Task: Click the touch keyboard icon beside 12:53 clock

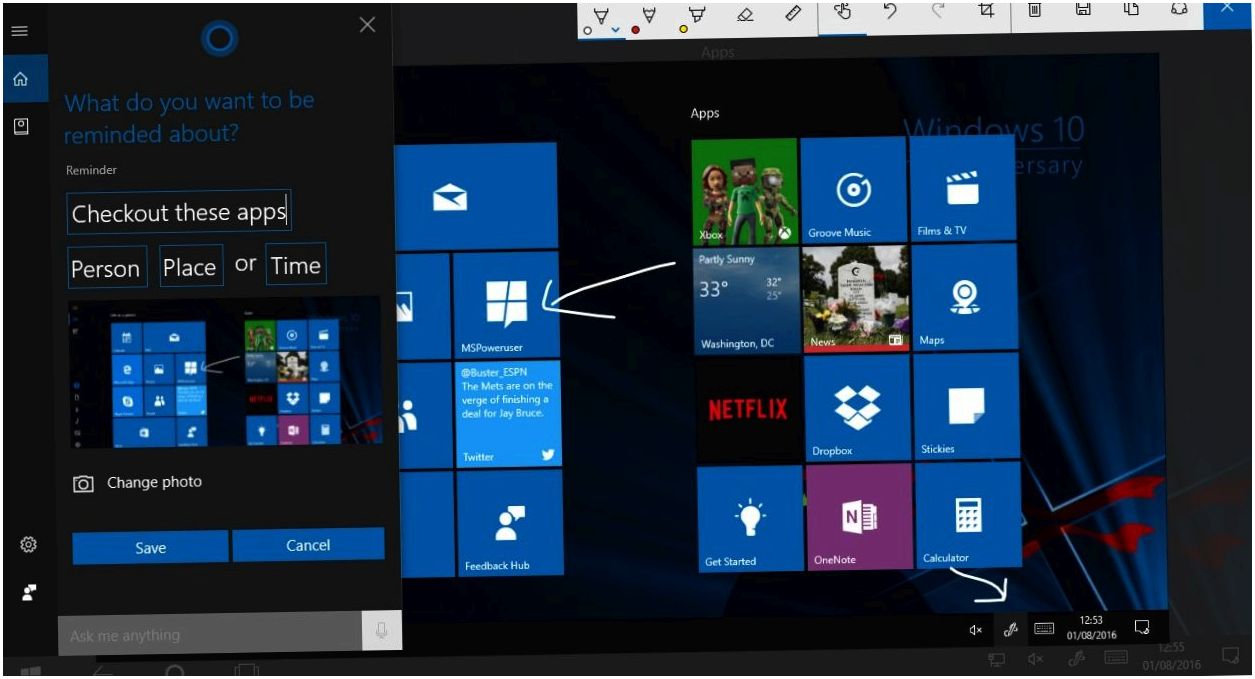Action: (1044, 628)
